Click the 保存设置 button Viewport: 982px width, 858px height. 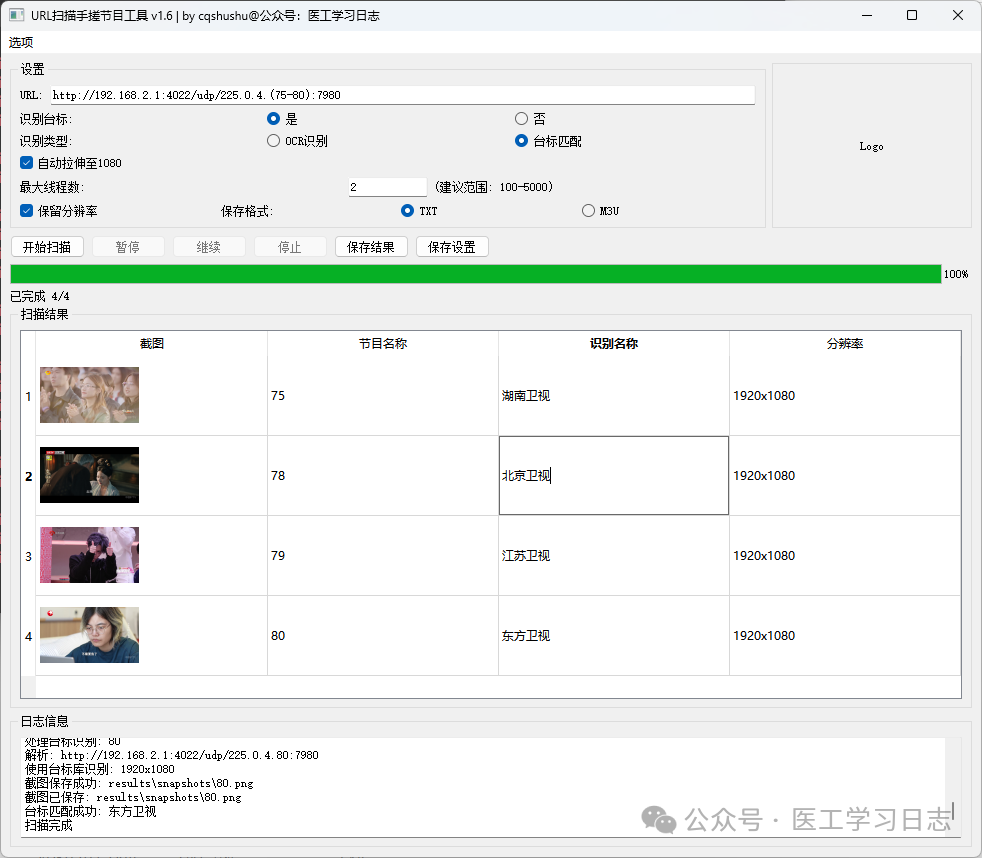pyautogui.click(x=452, y=247)
